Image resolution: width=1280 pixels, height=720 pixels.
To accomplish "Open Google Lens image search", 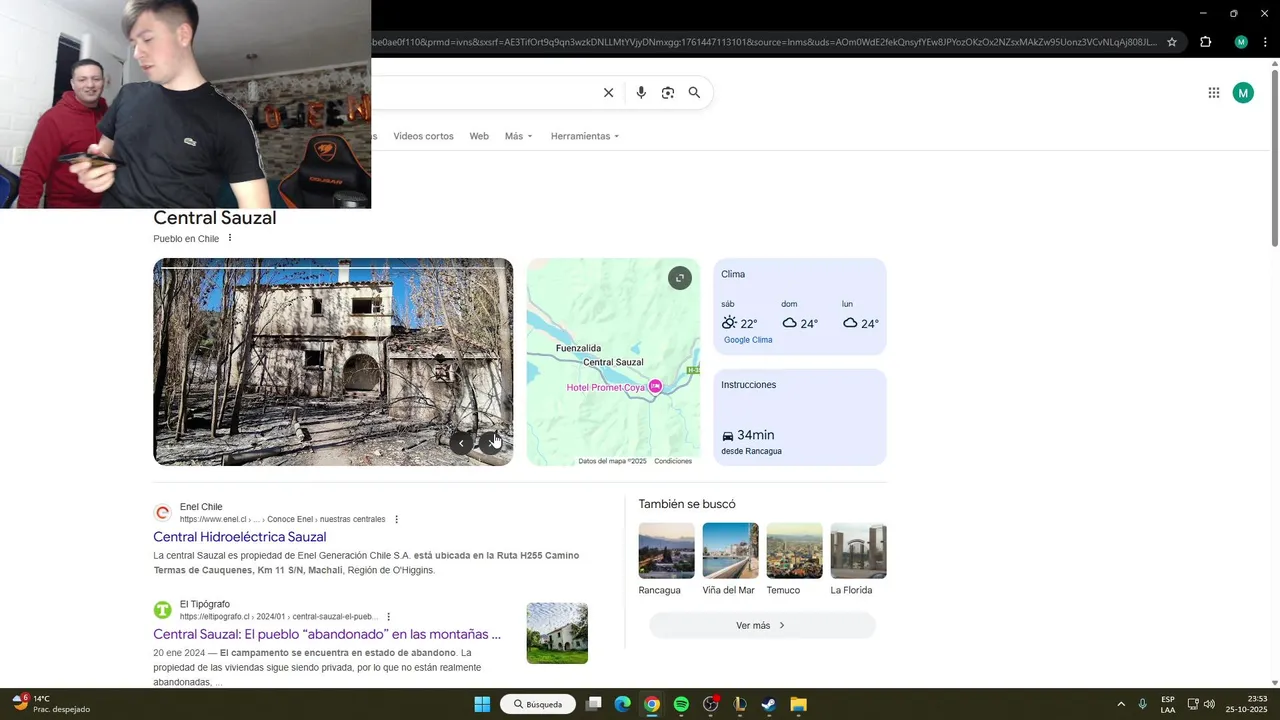I will pyautogui.click(x=668, y=93).
